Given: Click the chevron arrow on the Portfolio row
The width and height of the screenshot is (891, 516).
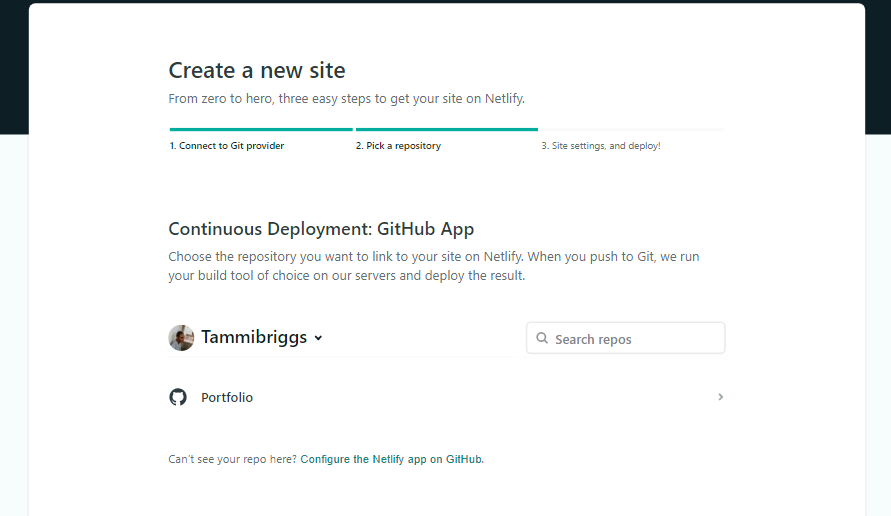Looking at the screenshot, I should coord(720,397).
